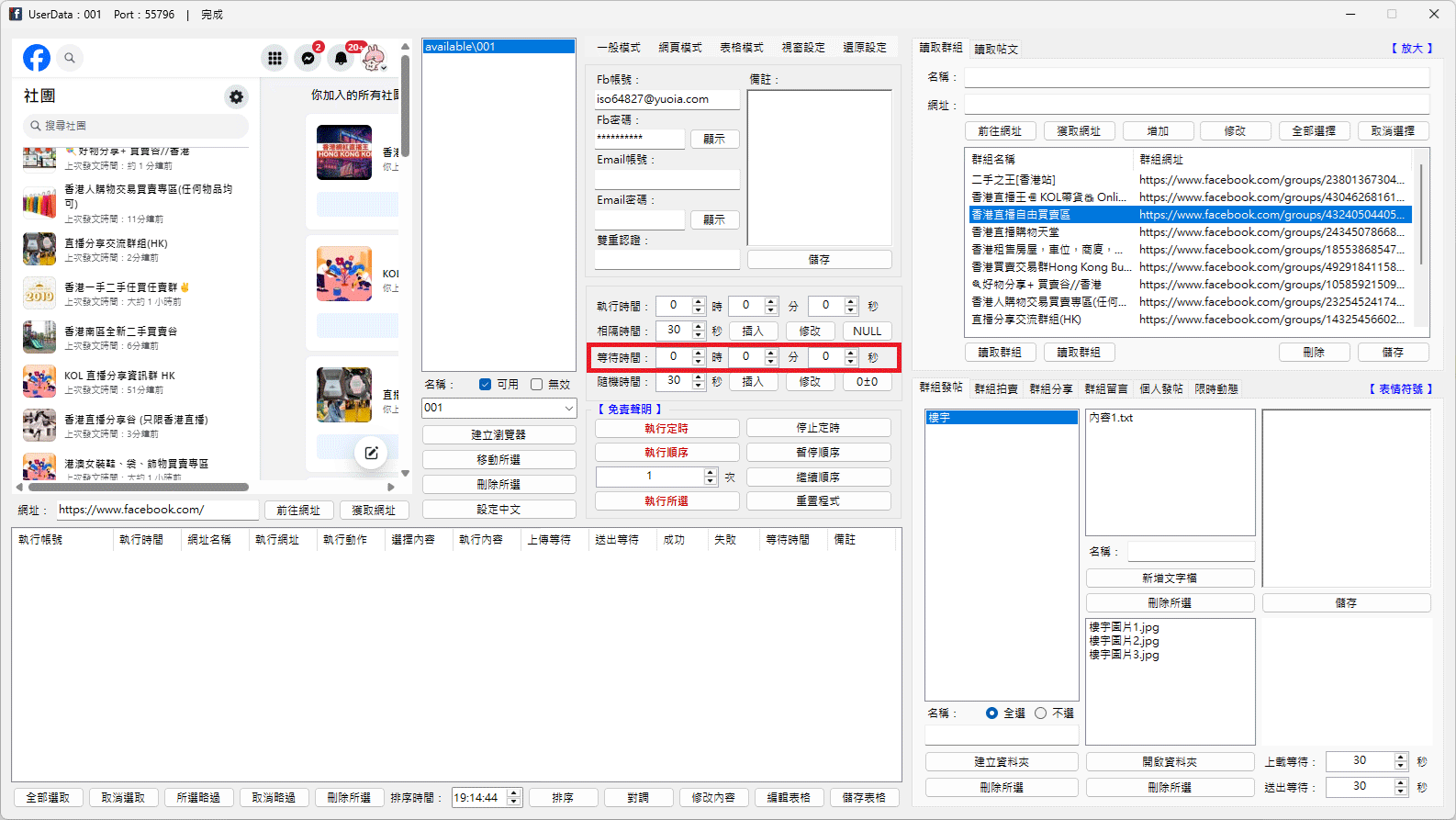Open the gear settings beside 社團 heading

pyautogui.click(x=237, y=96)
